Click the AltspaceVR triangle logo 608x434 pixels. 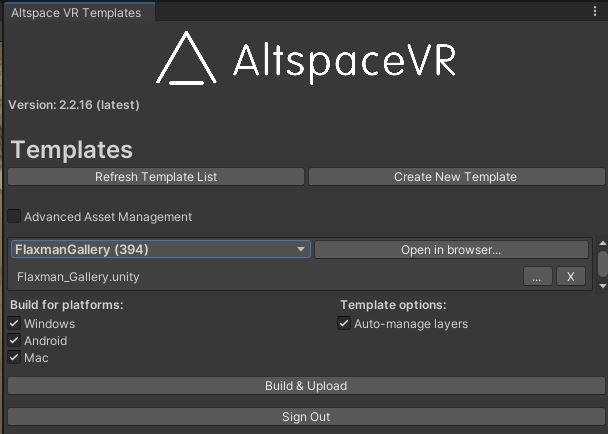[187, 59]
